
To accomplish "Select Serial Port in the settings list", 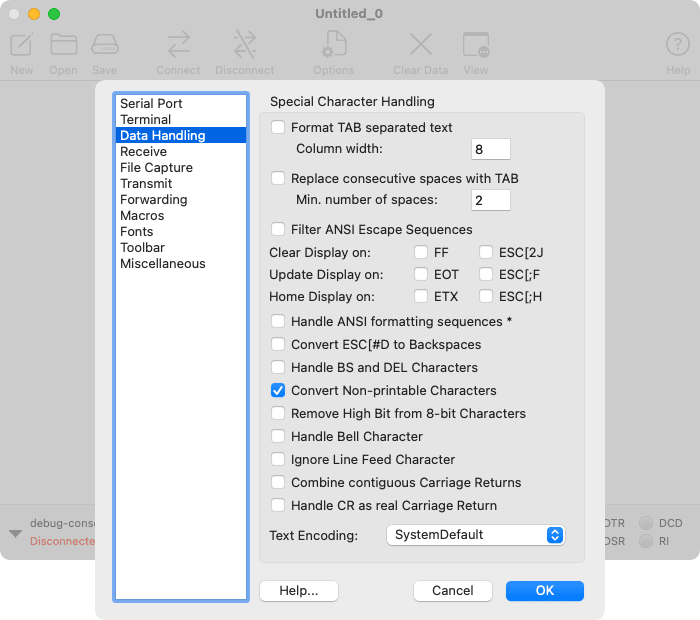I will pos(151,104).
